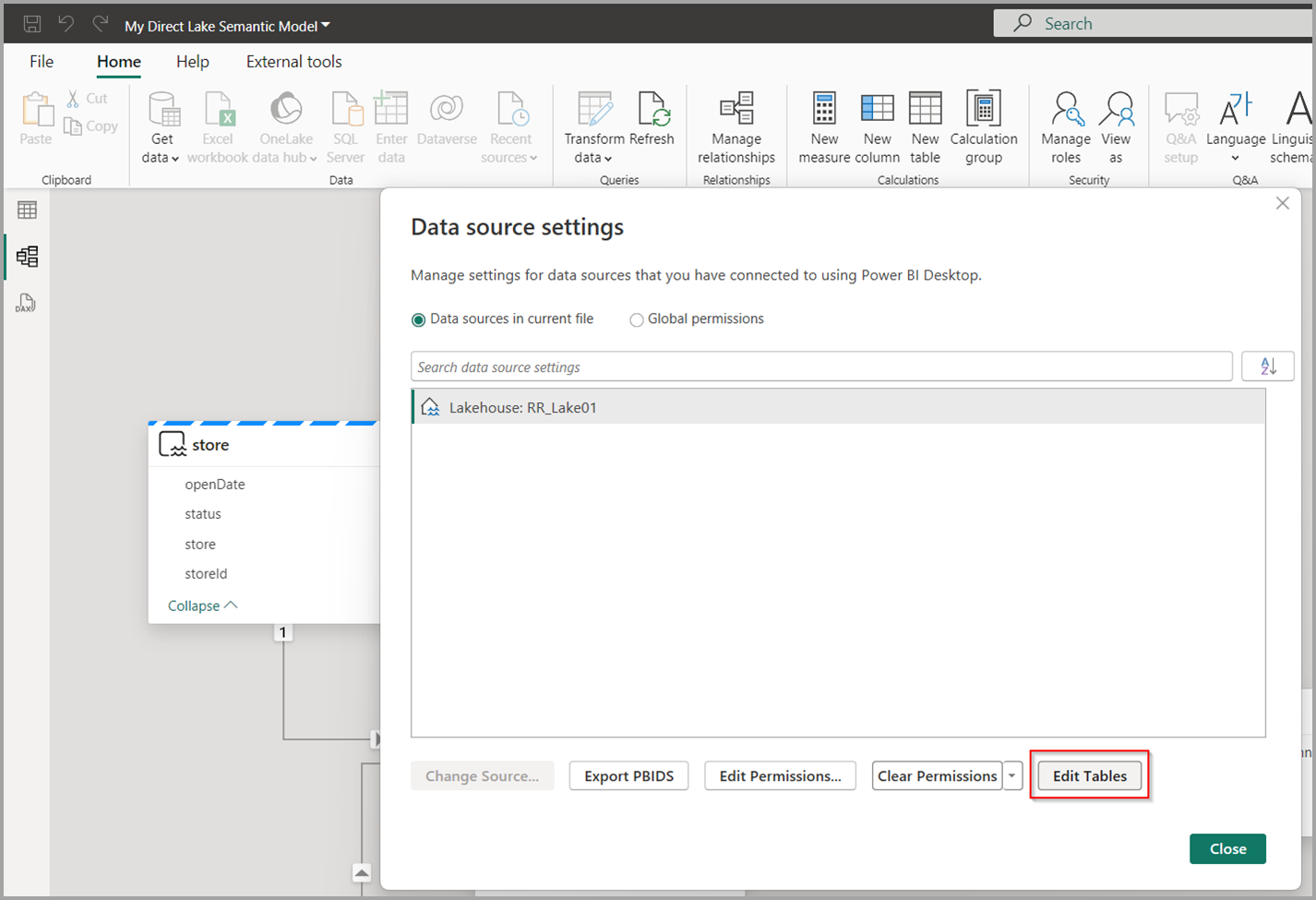1316x900 pixels.
Task: Click the Paste clipboard icon
Action: [x=36, y=110]
